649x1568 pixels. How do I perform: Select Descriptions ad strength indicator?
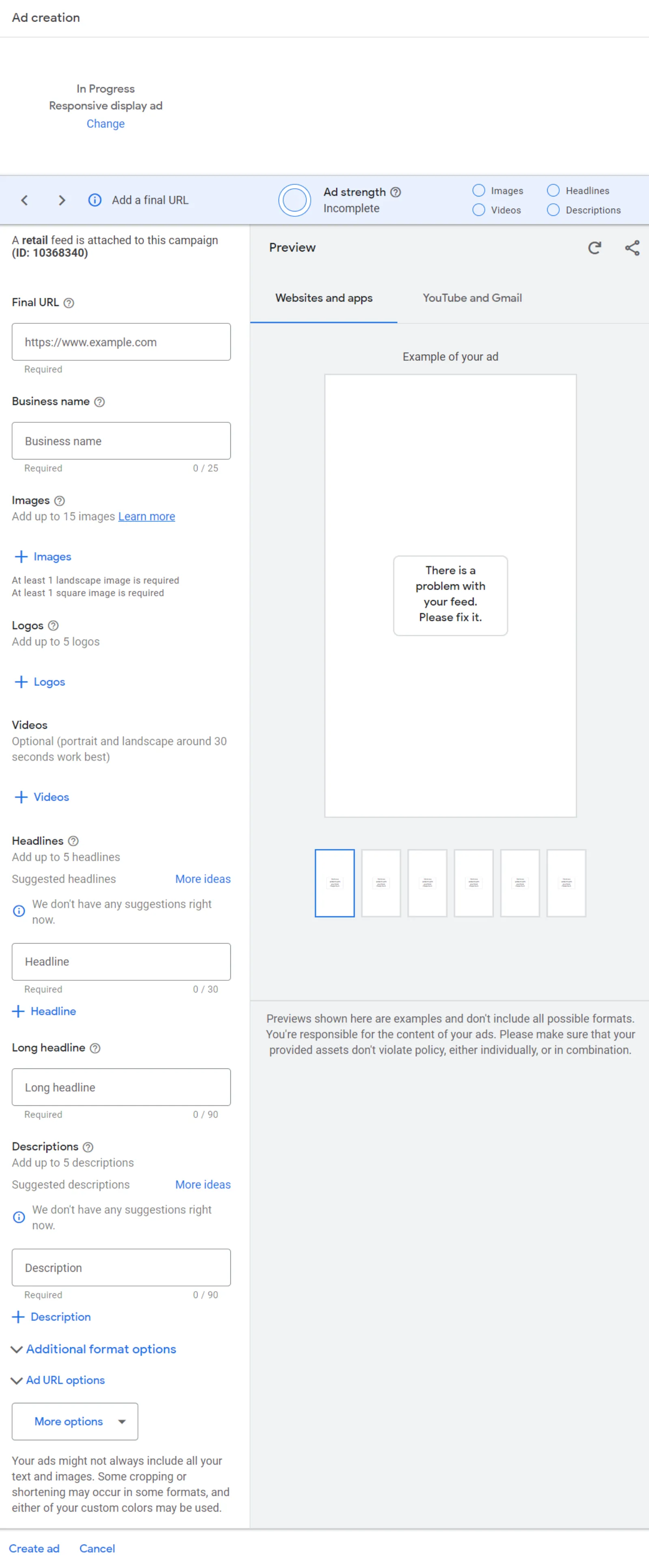point(553,210)
